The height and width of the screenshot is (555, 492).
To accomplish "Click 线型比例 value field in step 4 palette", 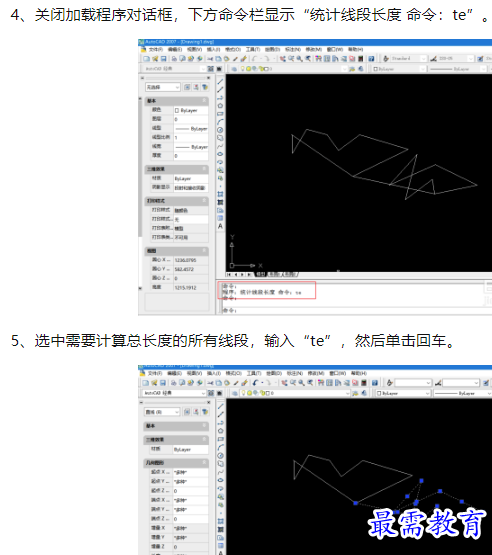I will pyautogui.click(x=191, y=137).
